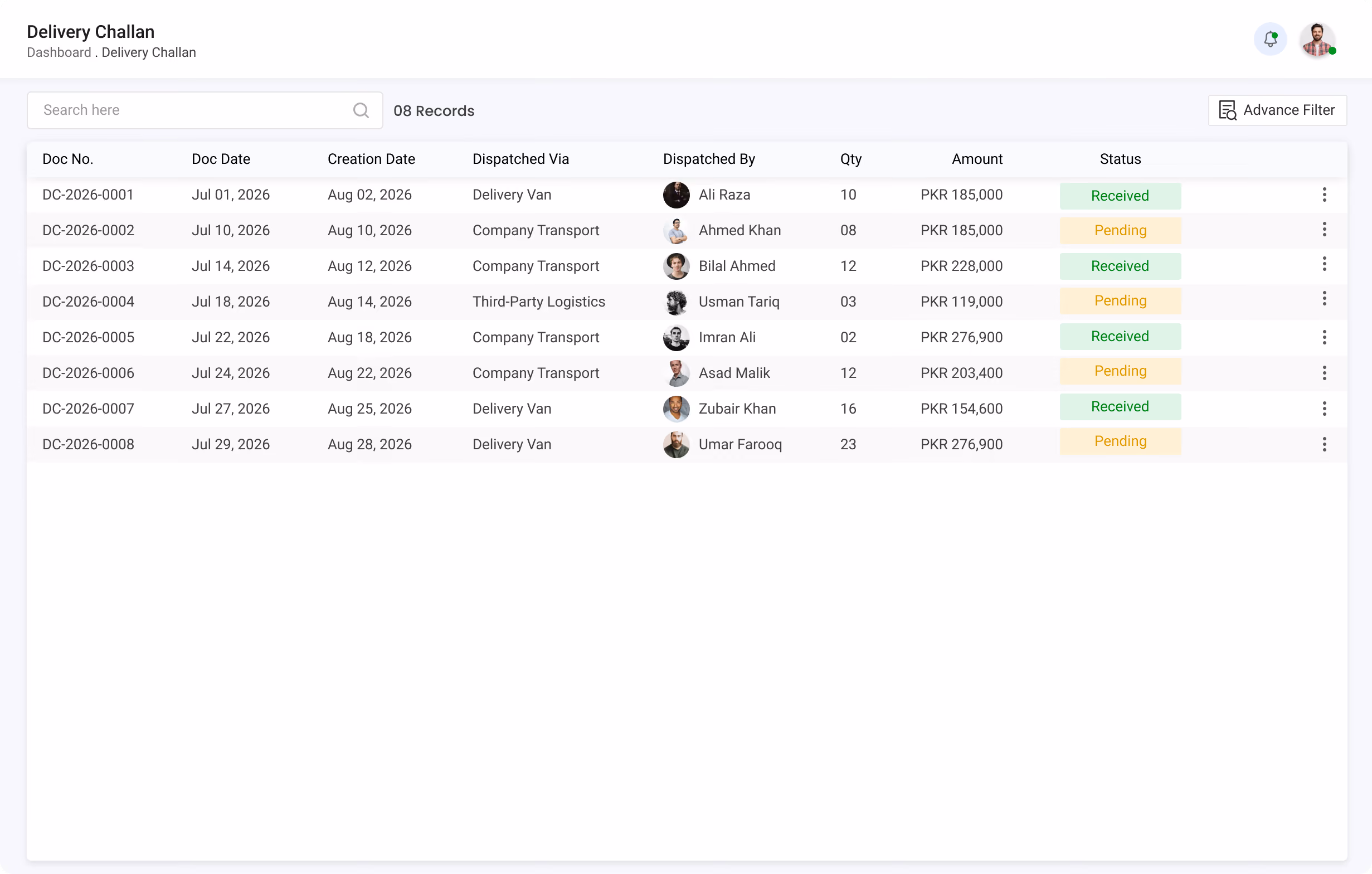The height and width of the screenshot is (874, 1372).
Task: Select doc number DC-2026-0002
Action: coord(88,231)
